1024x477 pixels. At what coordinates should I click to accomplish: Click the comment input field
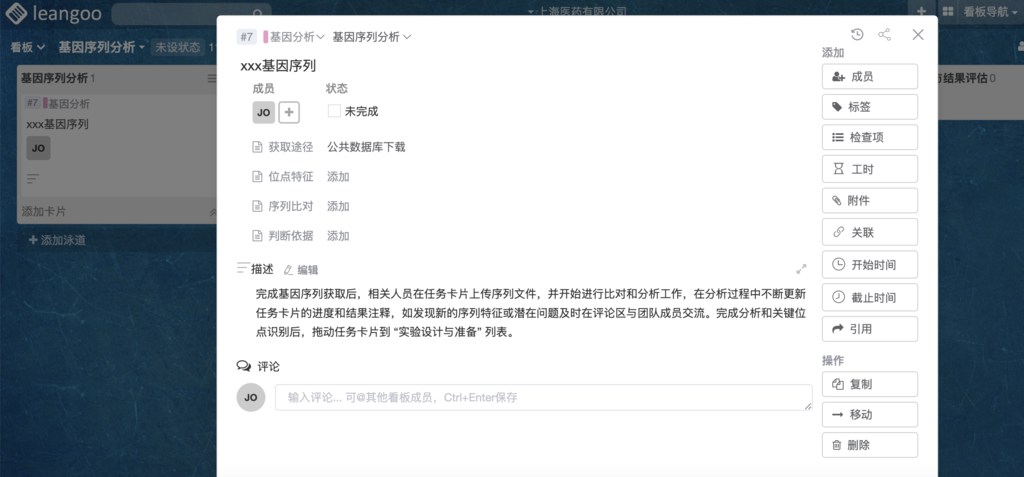tap(543, 398)
